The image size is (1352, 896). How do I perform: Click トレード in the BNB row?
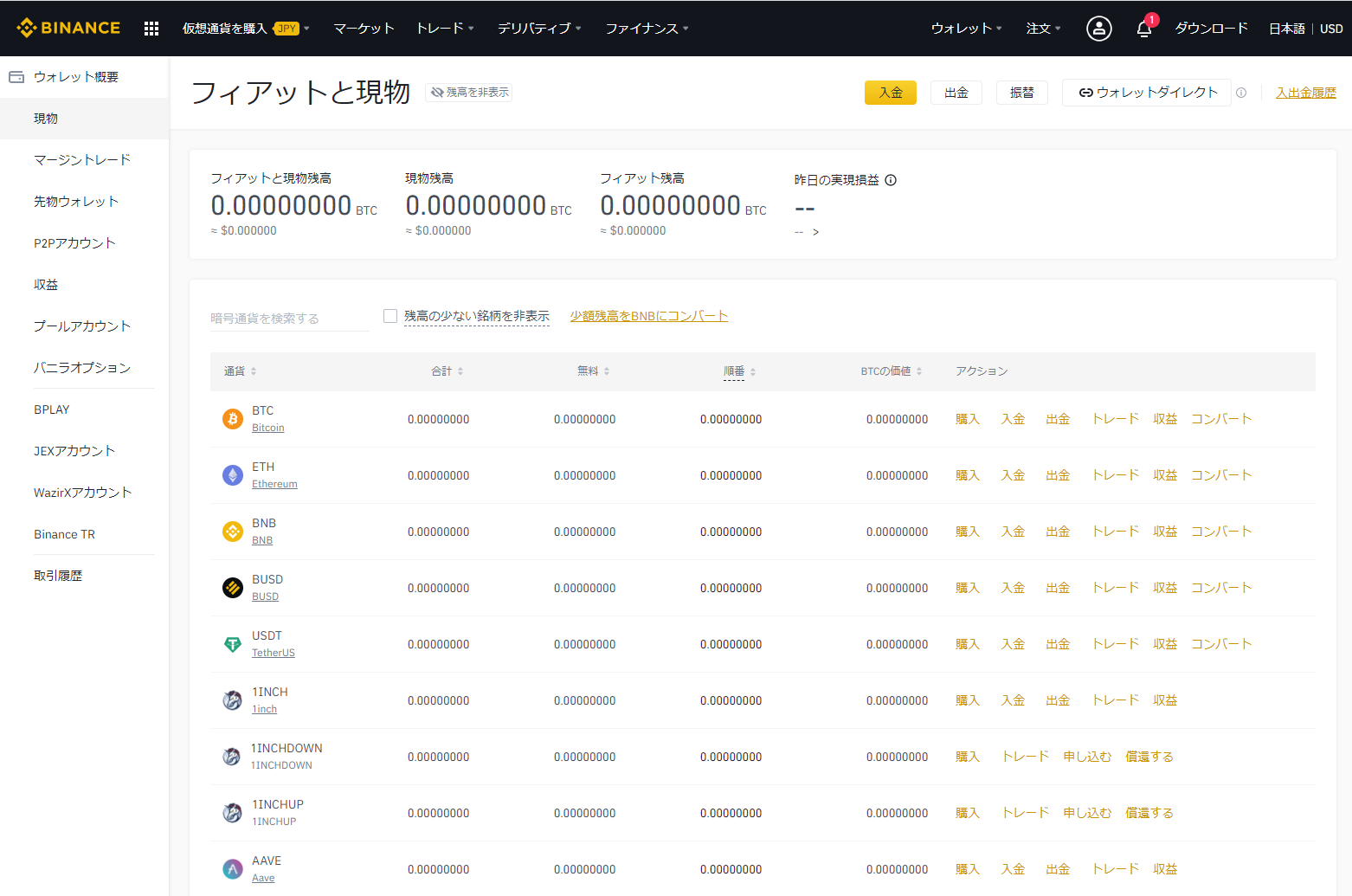point(1115,532)
